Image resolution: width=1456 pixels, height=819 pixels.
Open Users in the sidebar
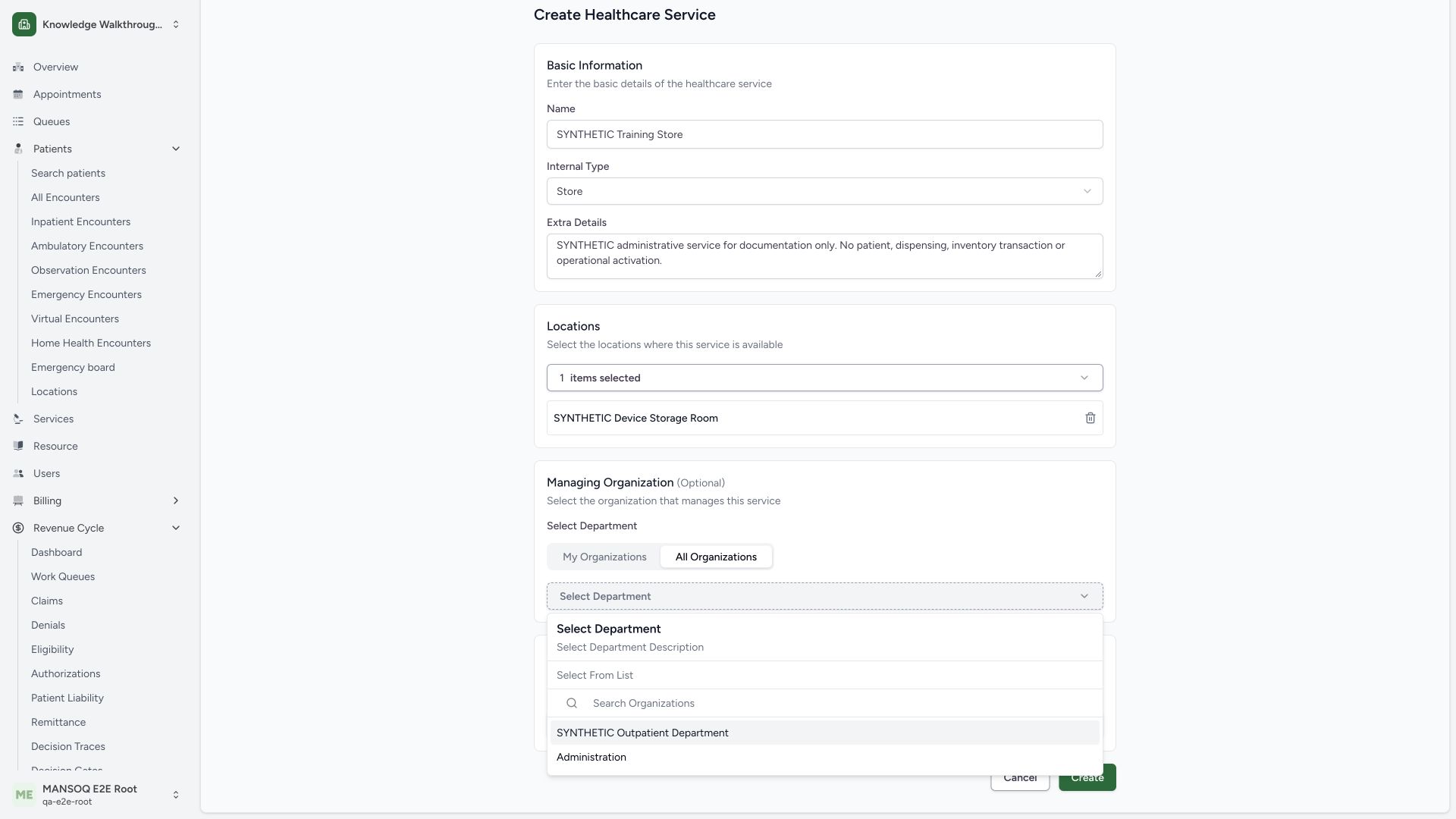(x=46, y=473)
